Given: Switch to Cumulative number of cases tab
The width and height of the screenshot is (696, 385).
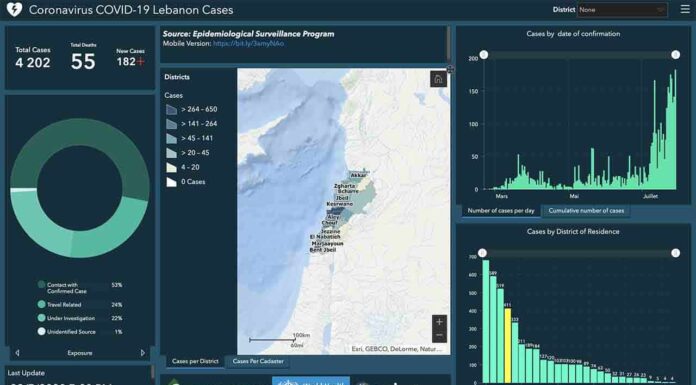Looking at the screenshot, I should click(x=586, y=211).
